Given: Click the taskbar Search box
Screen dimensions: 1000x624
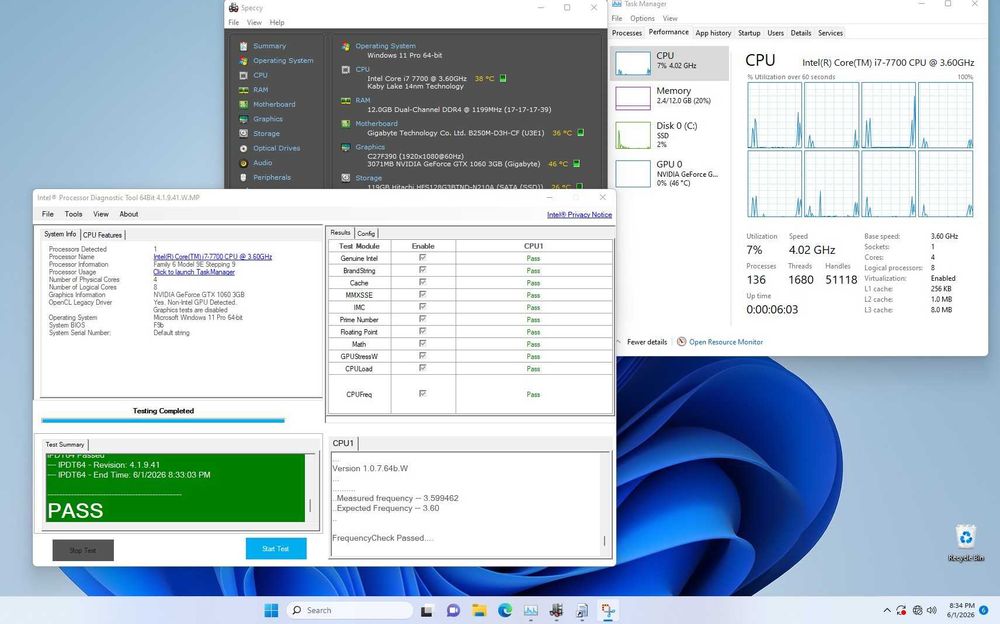Looking at the screenshot, I should coord(348,611).
